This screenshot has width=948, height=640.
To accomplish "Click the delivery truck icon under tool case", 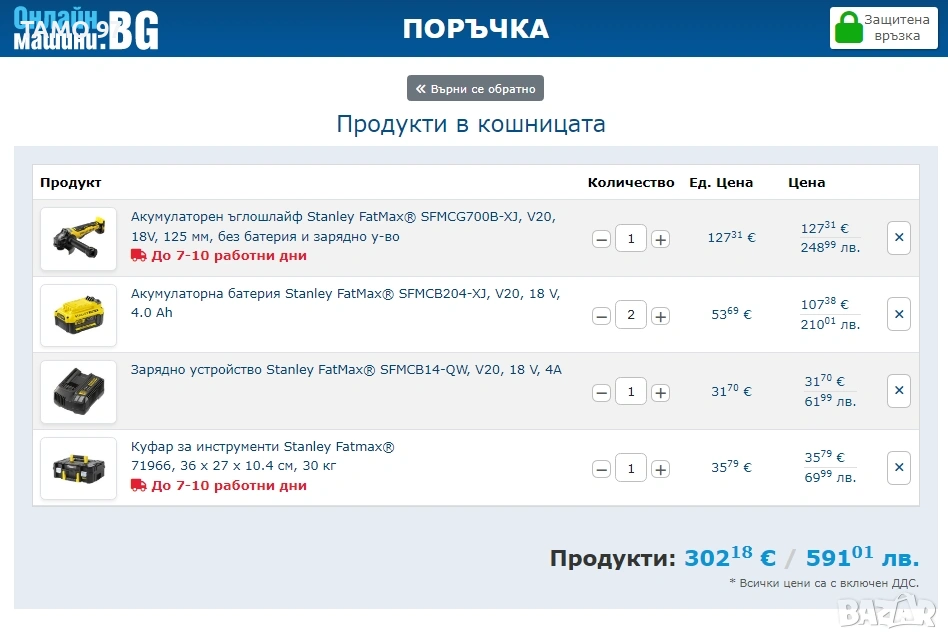I will [138, 485].
